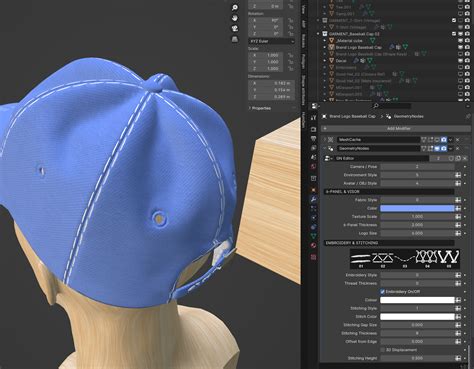Collapse the GeometryNodes modifier panel
The height and width of the screenshot is (369, 474).
tap(324, 148)
